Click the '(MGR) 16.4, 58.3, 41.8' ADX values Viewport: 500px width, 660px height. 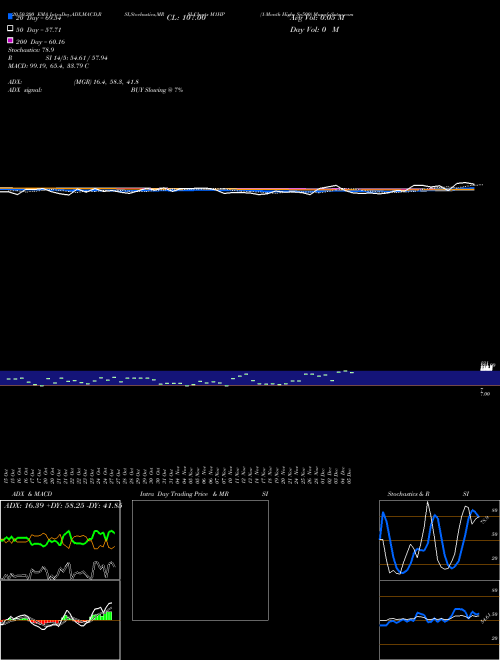click(x=106, y=82)
